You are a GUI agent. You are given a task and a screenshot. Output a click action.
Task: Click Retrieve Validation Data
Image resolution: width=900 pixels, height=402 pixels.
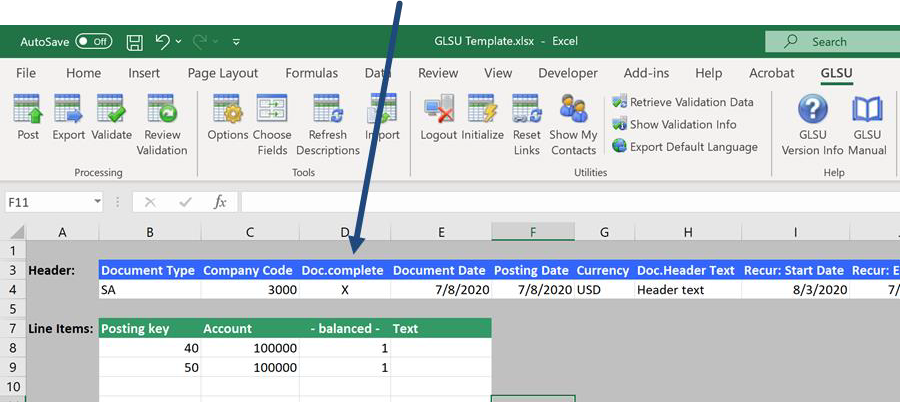pyautogui.click(x=682, y=102)
